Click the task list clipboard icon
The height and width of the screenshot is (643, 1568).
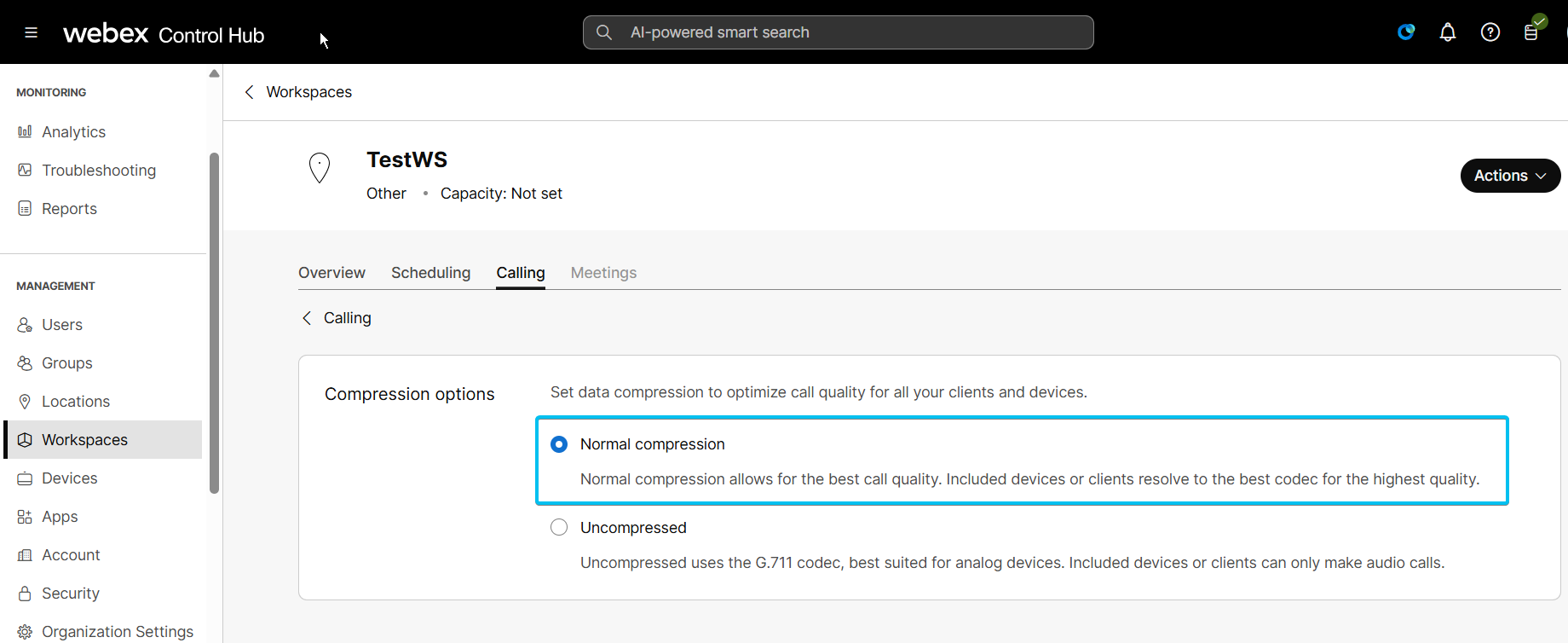1531,32
